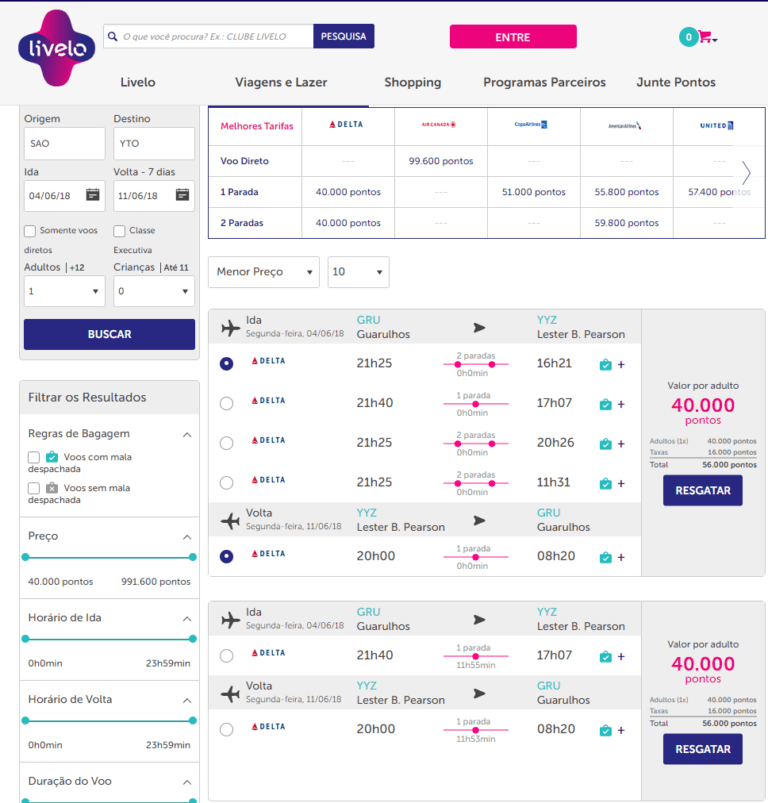The height and width of the screenshot is (803, 768).
Task: Click baggage icon for 16h21 arrival flight
Action: 605,365
